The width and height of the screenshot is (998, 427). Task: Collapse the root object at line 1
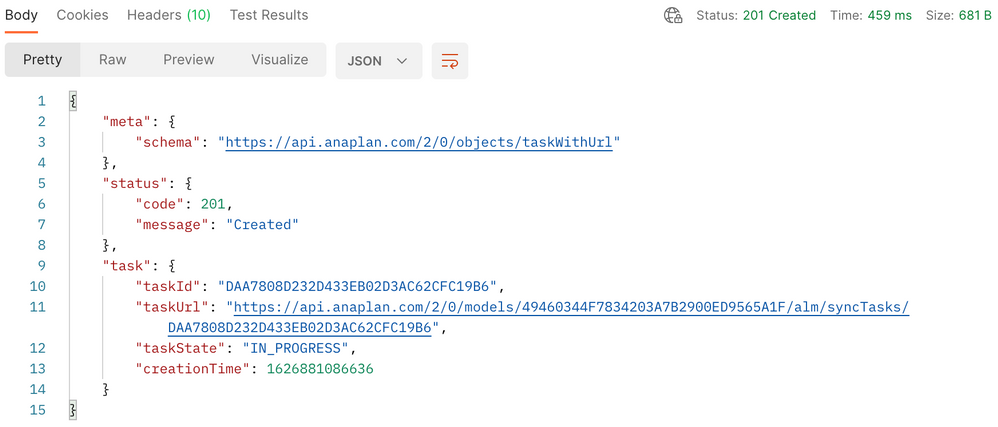point(73,101)
